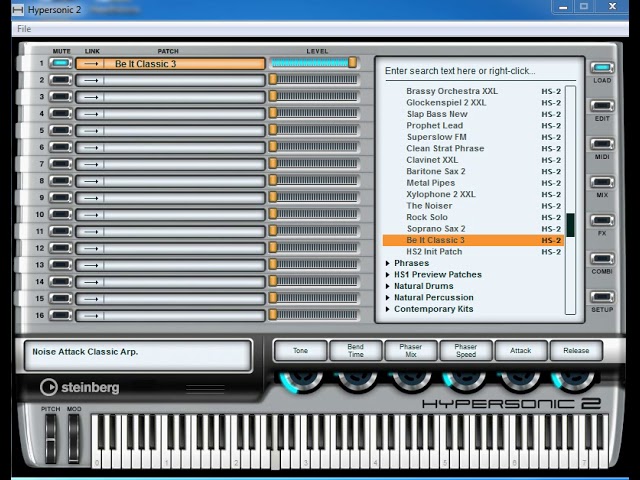Expand HS1 Preview Patches folder
The image size is (640, 480).
(x=388, y=275)
